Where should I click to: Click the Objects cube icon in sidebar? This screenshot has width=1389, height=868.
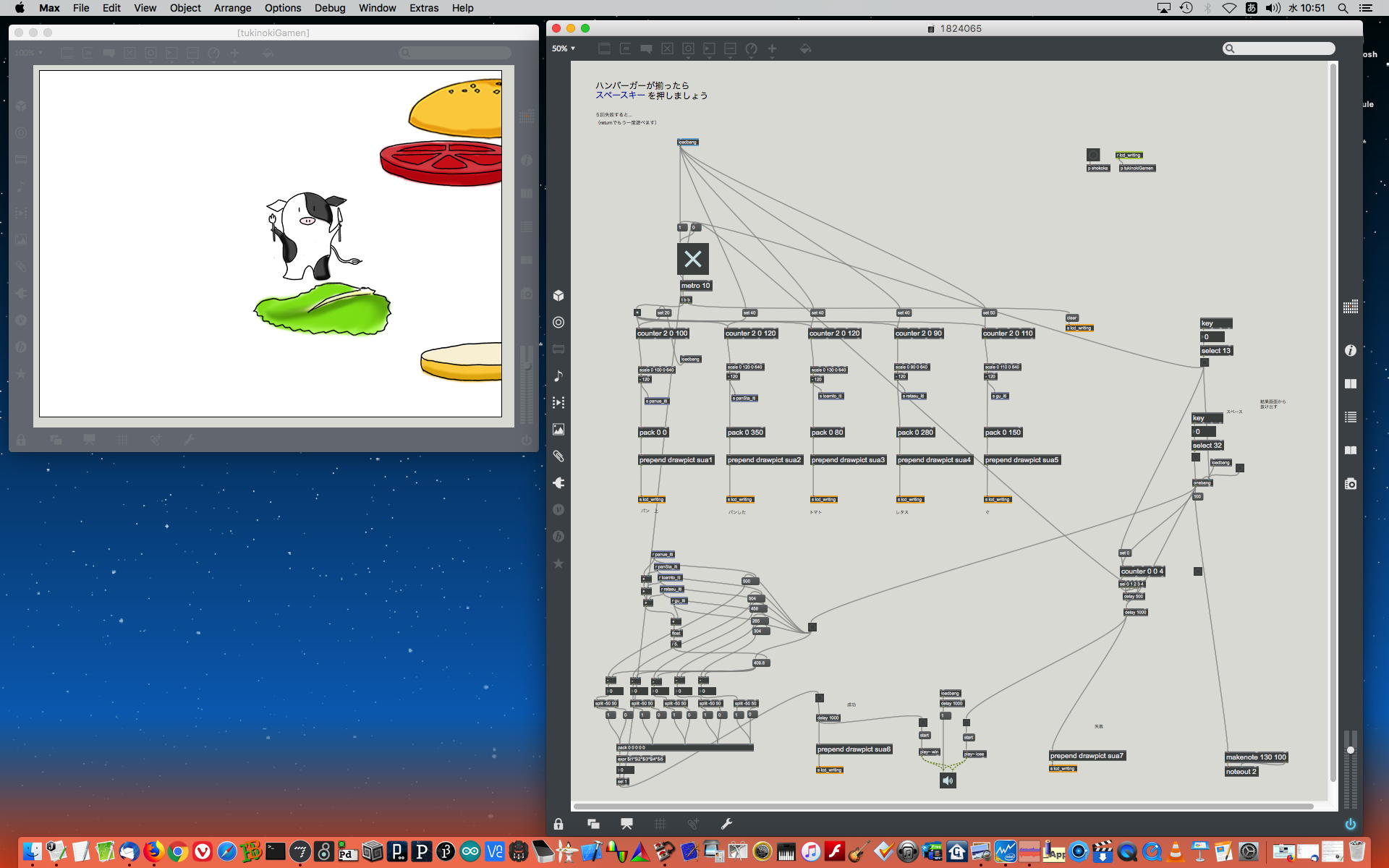tap(558, 296)
